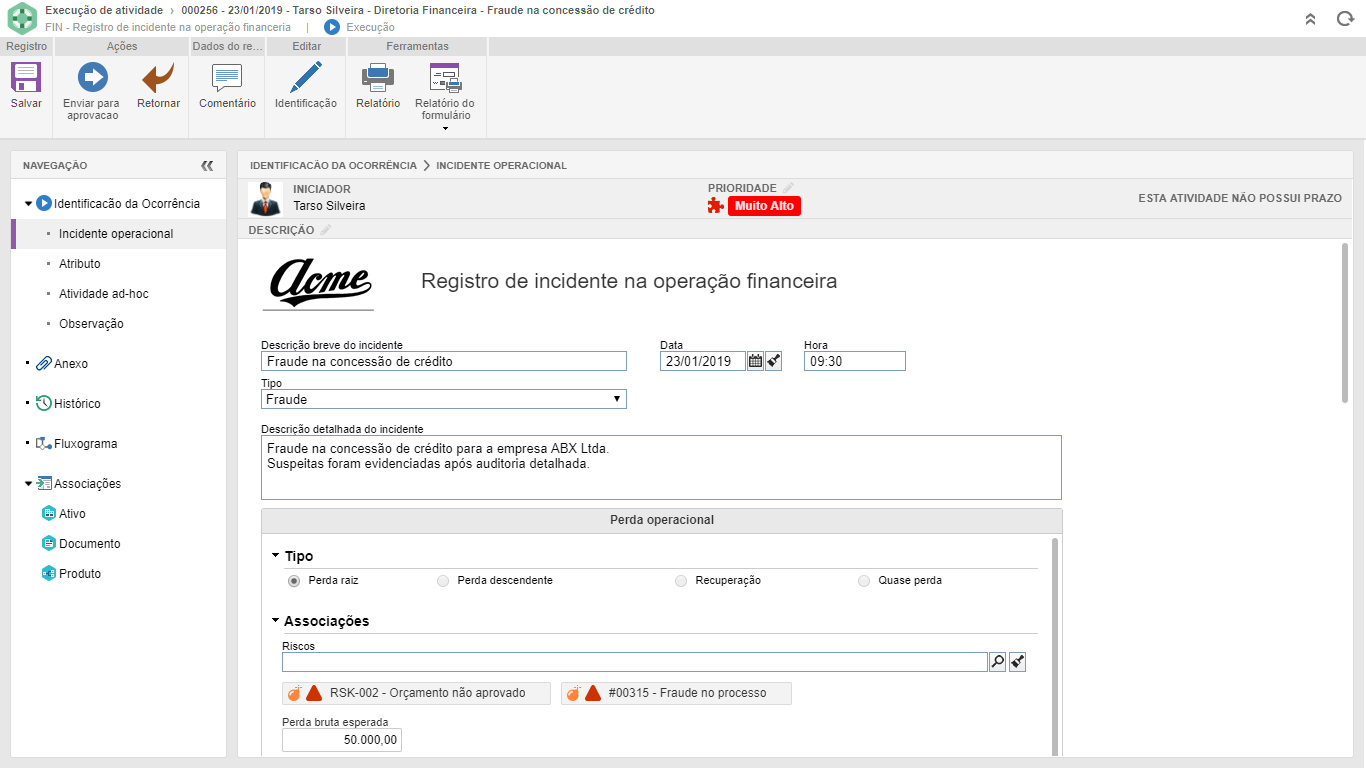Open the Relatório do formulário dropdown

tap(445, 128)
